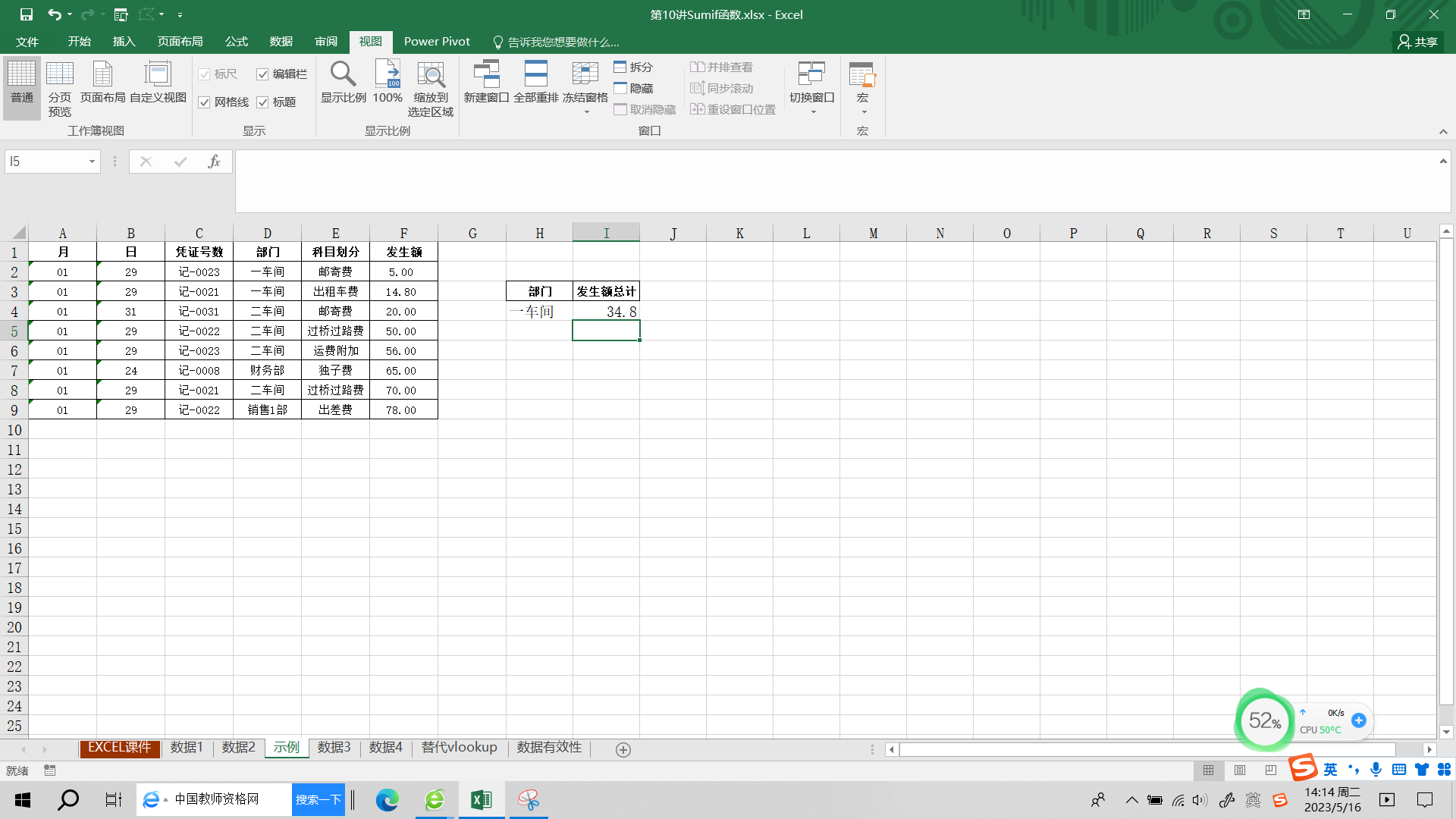Click the vertical scrollbar up arrow

[x=1446, y=231]
